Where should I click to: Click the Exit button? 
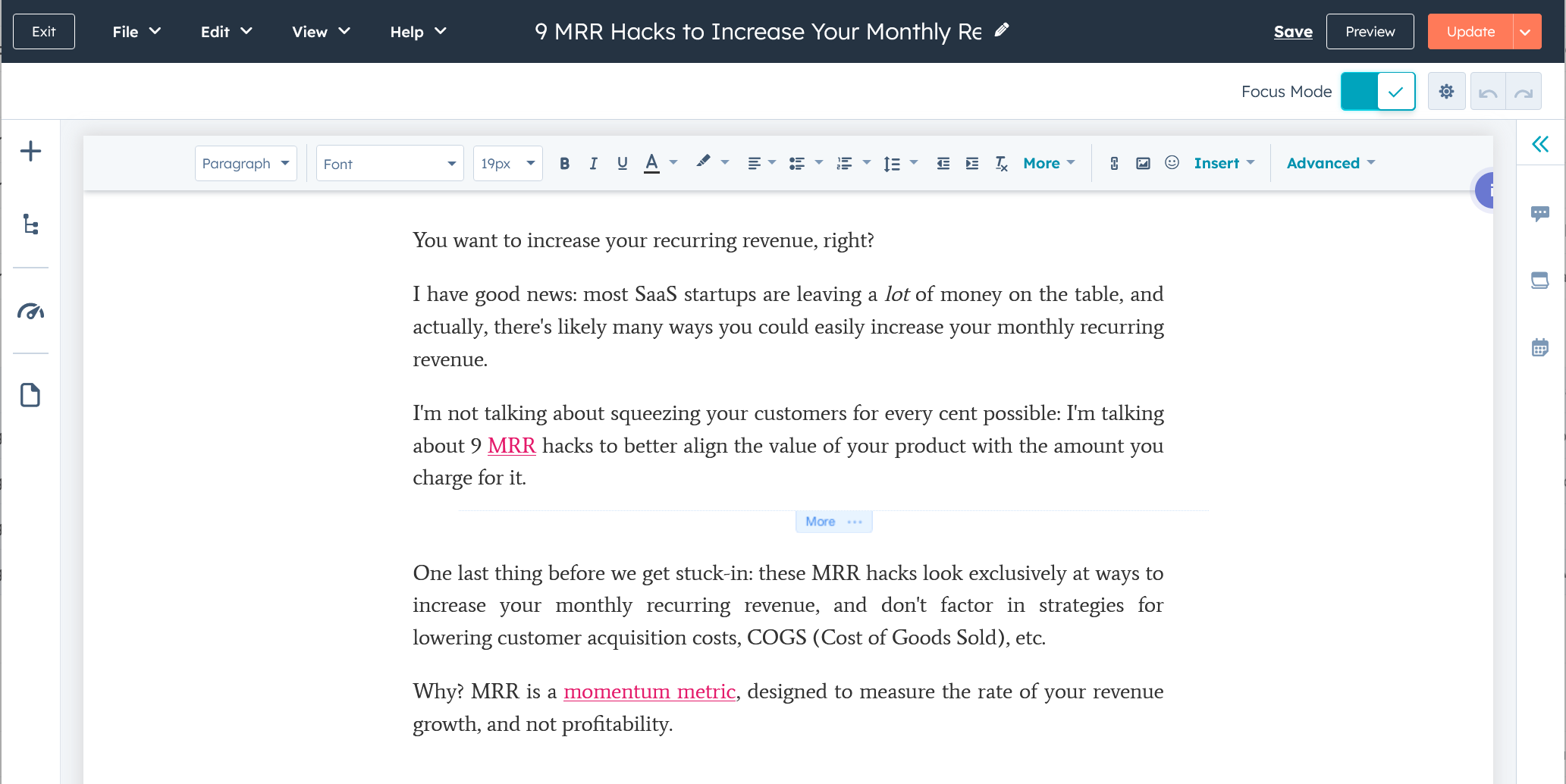(44, 32)
